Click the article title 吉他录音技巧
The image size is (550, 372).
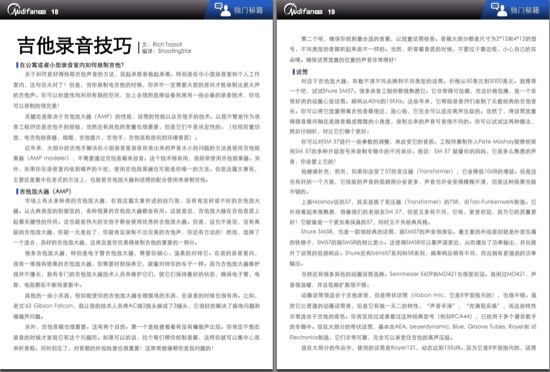[75, 46]
